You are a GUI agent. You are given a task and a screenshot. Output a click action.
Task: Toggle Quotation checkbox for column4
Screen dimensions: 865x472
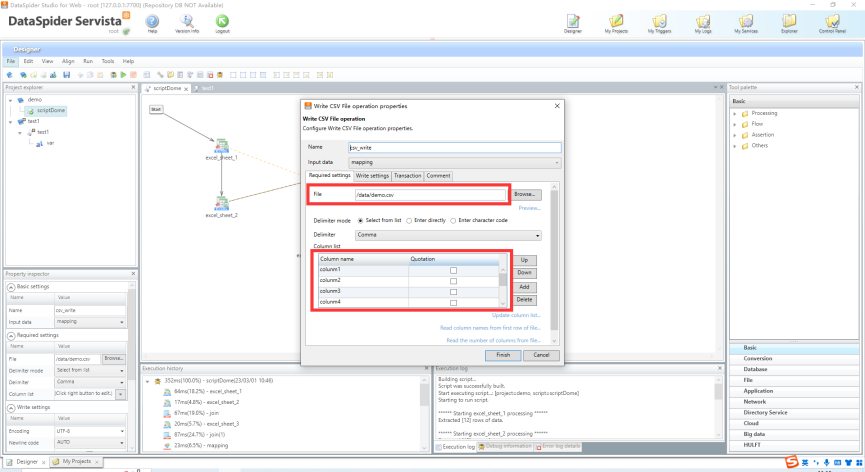pyautogui.click(x=453, y=303)
